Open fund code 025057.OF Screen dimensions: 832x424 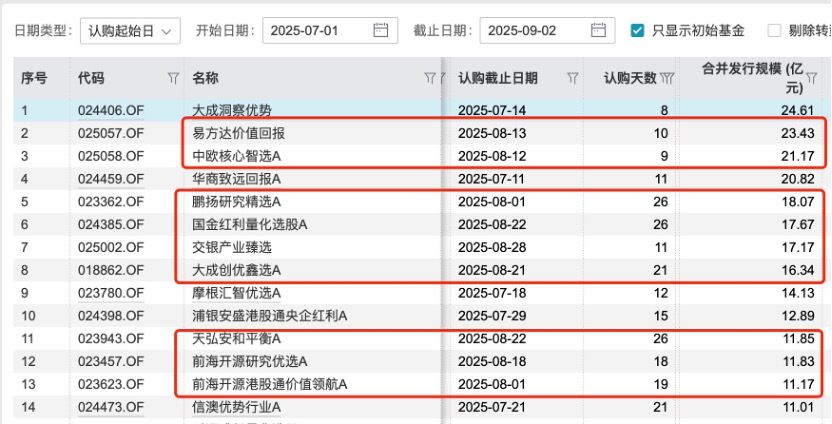[x=110, y=133]
